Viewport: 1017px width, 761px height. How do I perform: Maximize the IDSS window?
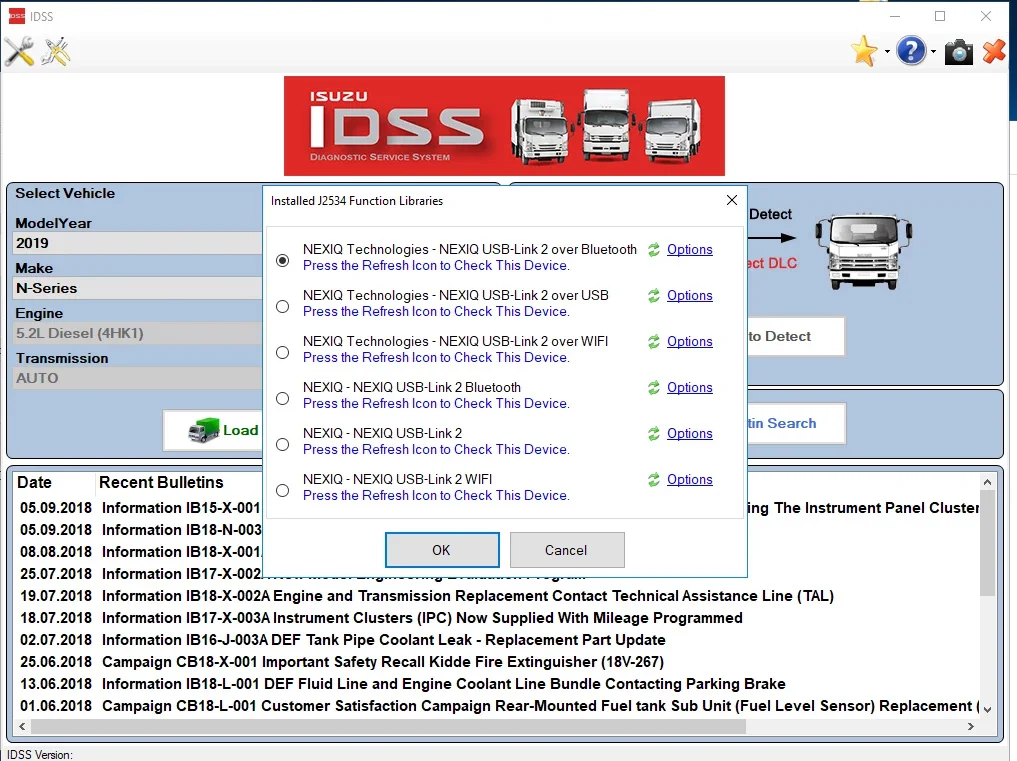click(940, 16)
